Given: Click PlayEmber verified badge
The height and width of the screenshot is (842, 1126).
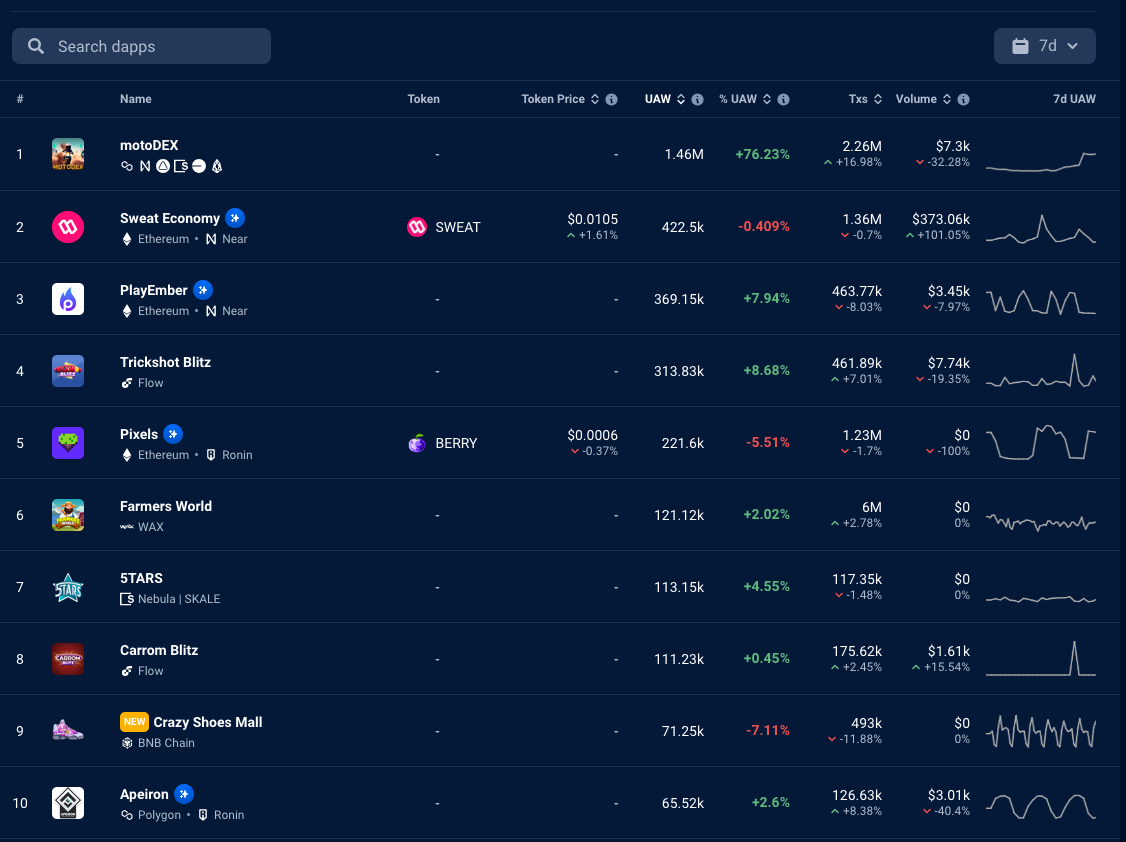Looking at the screenshot, I should coord(203,290).
